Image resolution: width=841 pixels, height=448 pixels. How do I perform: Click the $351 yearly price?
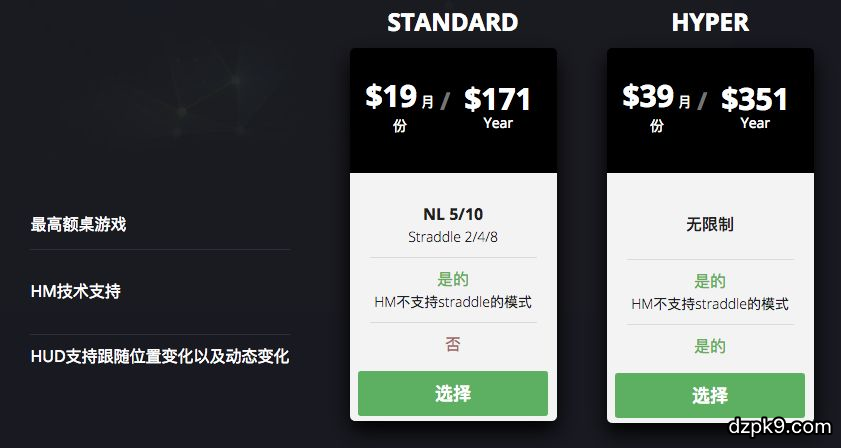click(754, 100)
